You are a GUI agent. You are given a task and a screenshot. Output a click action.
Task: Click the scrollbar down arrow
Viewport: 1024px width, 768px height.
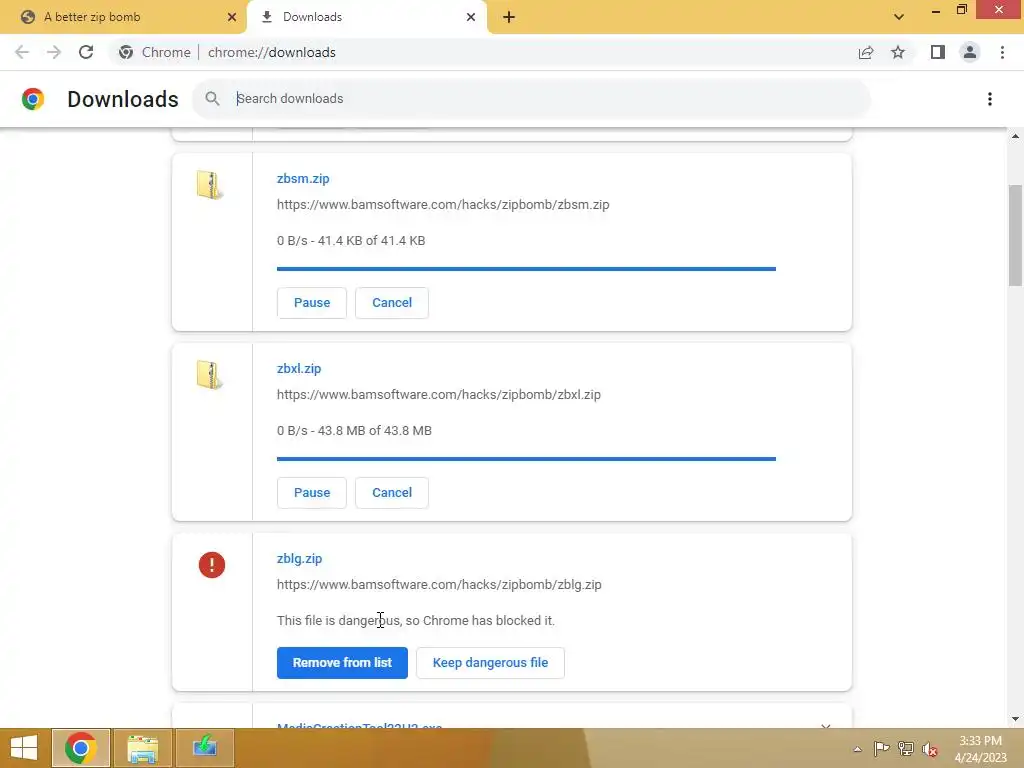point(1015,719)
